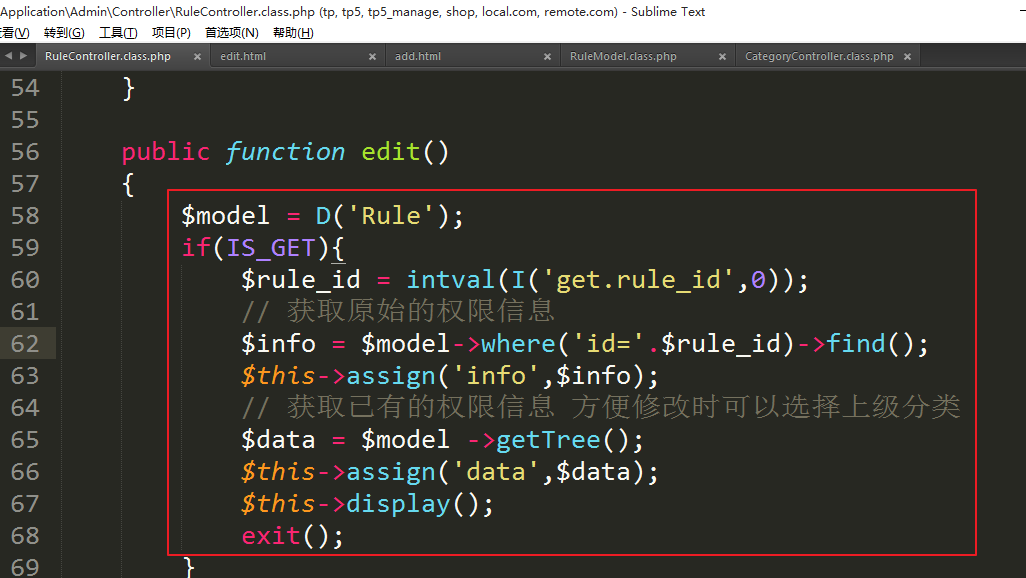Viewport: 1026px width, 578px height.
Task: Close the RuleController.class.php tab
Action: (x=197, y=57)
